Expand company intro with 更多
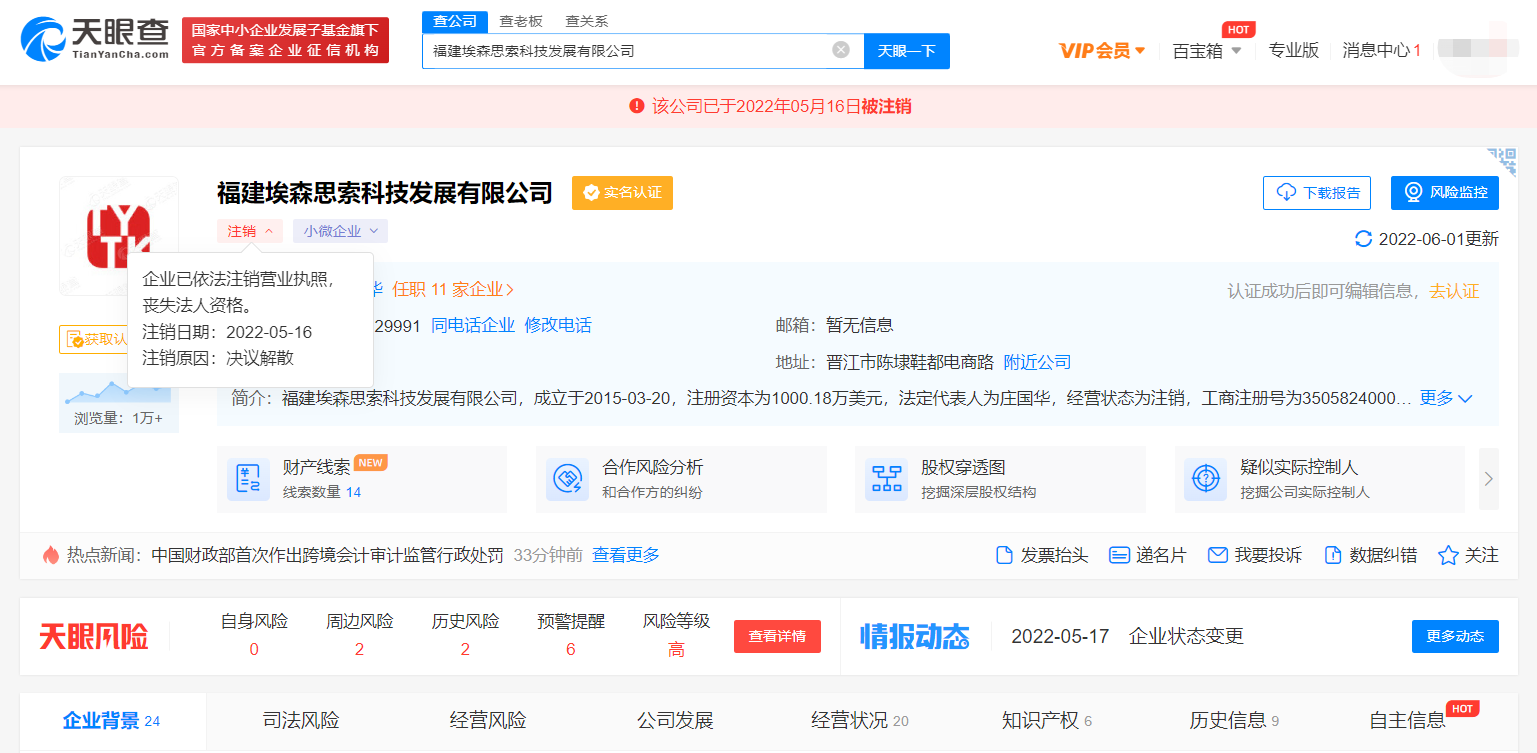The image size is (1537, 753). [1446, 398]
